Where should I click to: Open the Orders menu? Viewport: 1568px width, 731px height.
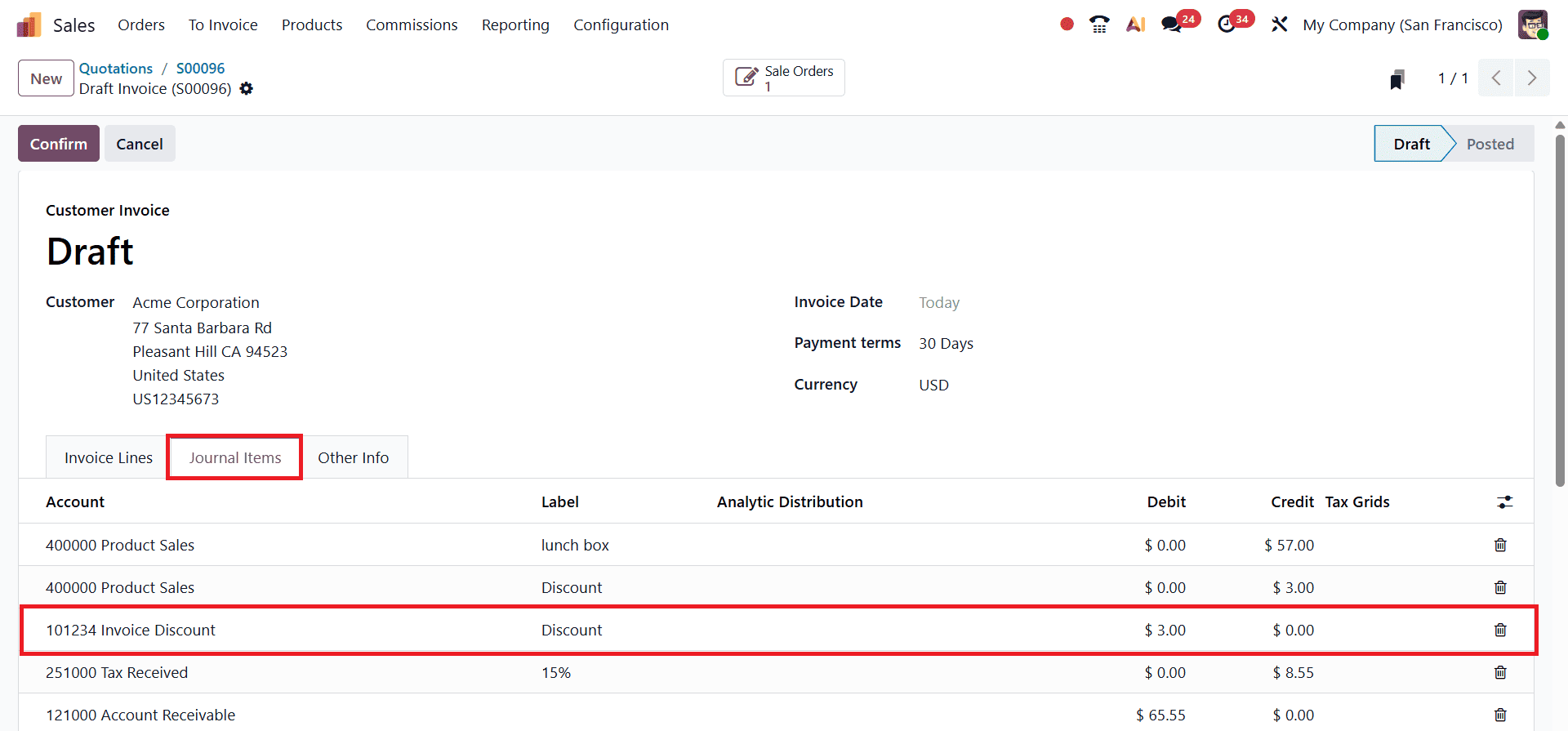coord(141,25)
